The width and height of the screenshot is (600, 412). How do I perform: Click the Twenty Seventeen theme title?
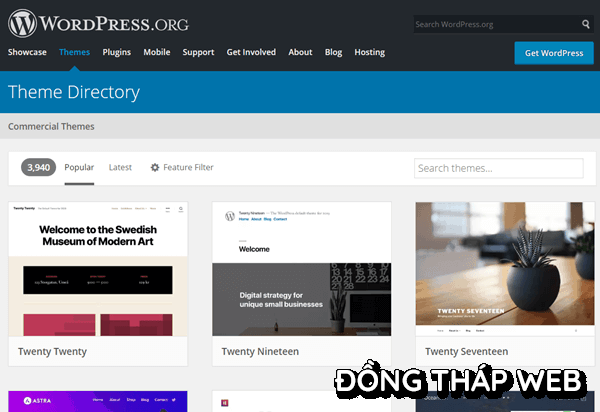tap(467, 352)
